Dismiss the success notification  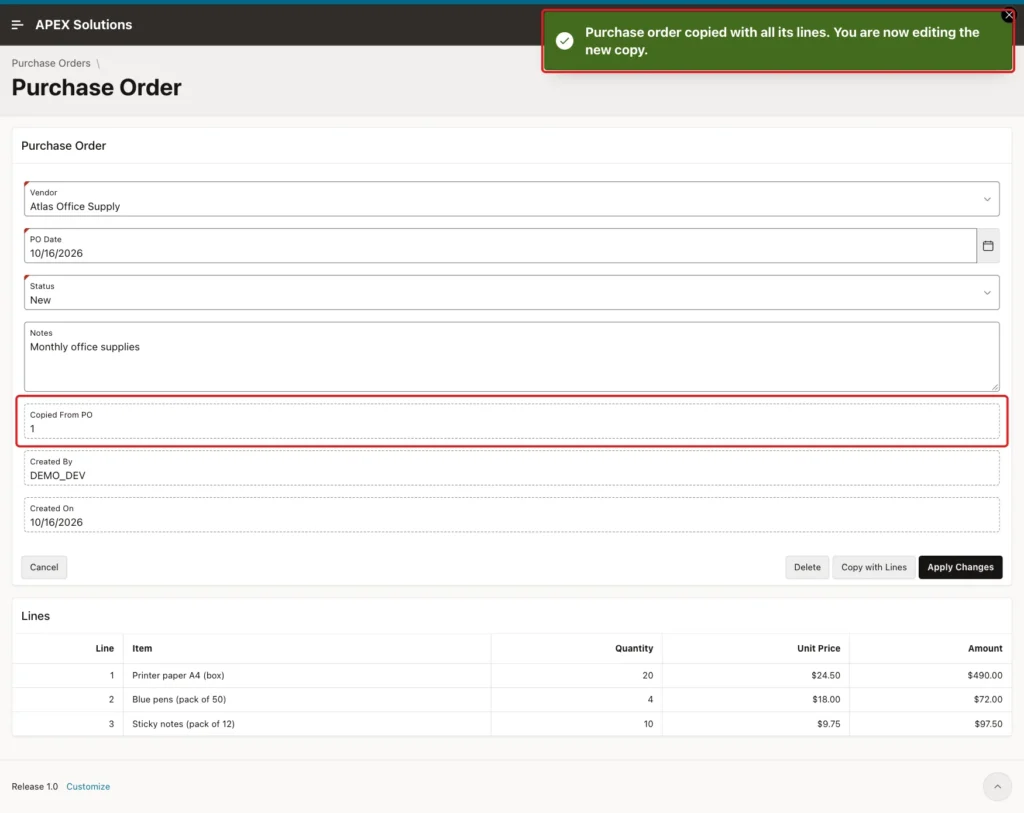(1008, 15)
